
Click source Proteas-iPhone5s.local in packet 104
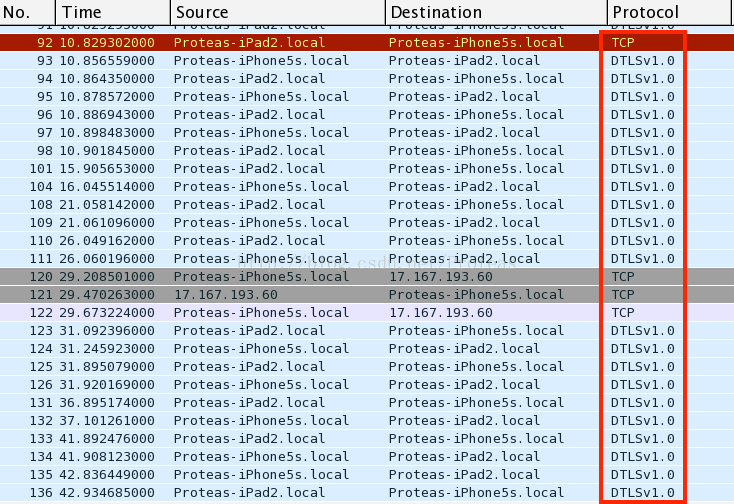click(261, 187)
